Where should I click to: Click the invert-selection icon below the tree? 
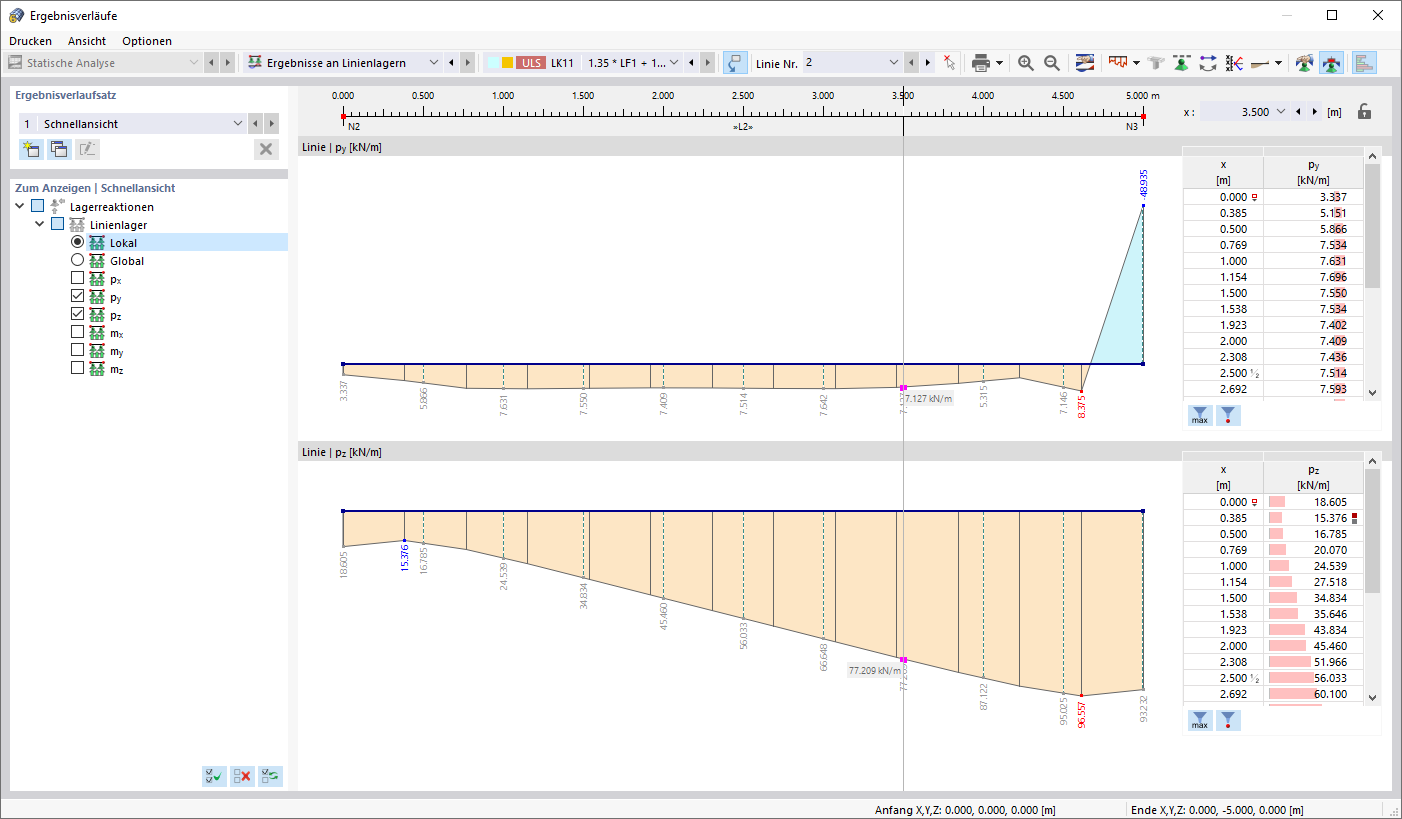point(270,775)
